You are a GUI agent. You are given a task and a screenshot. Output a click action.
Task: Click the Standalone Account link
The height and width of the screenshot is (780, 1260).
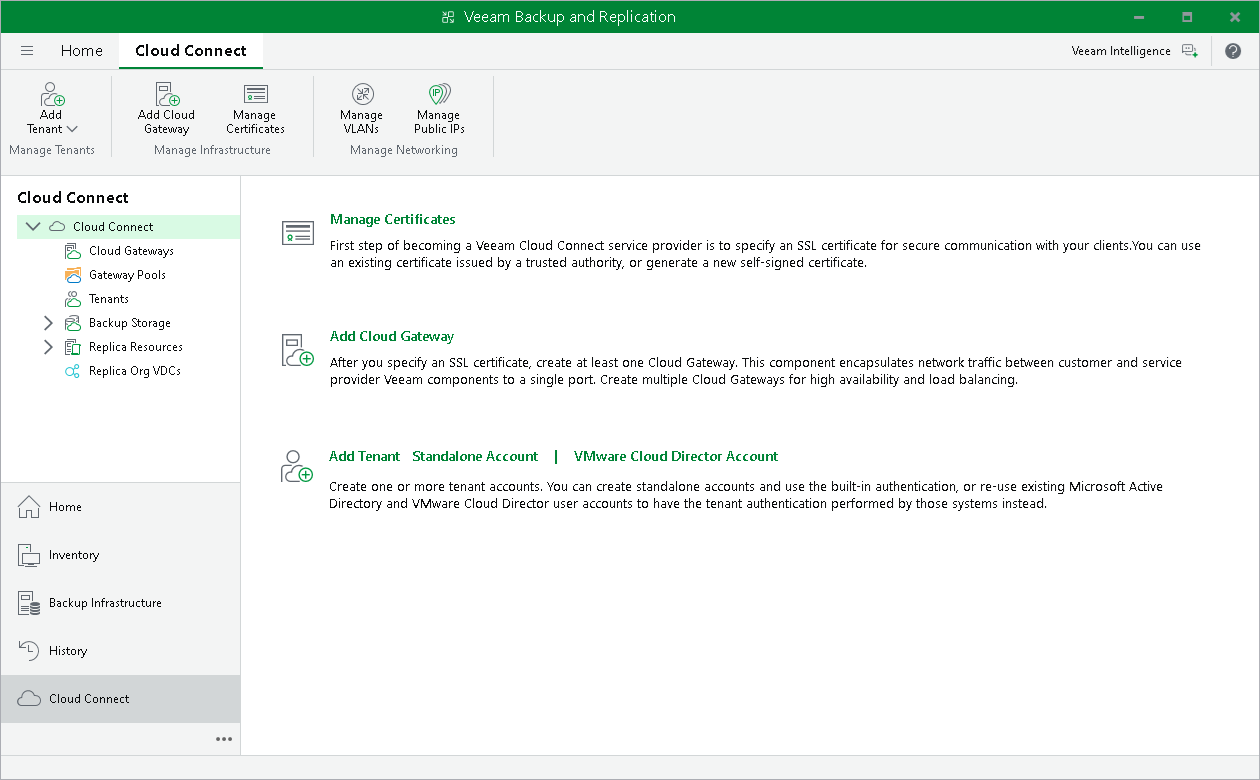475,456
